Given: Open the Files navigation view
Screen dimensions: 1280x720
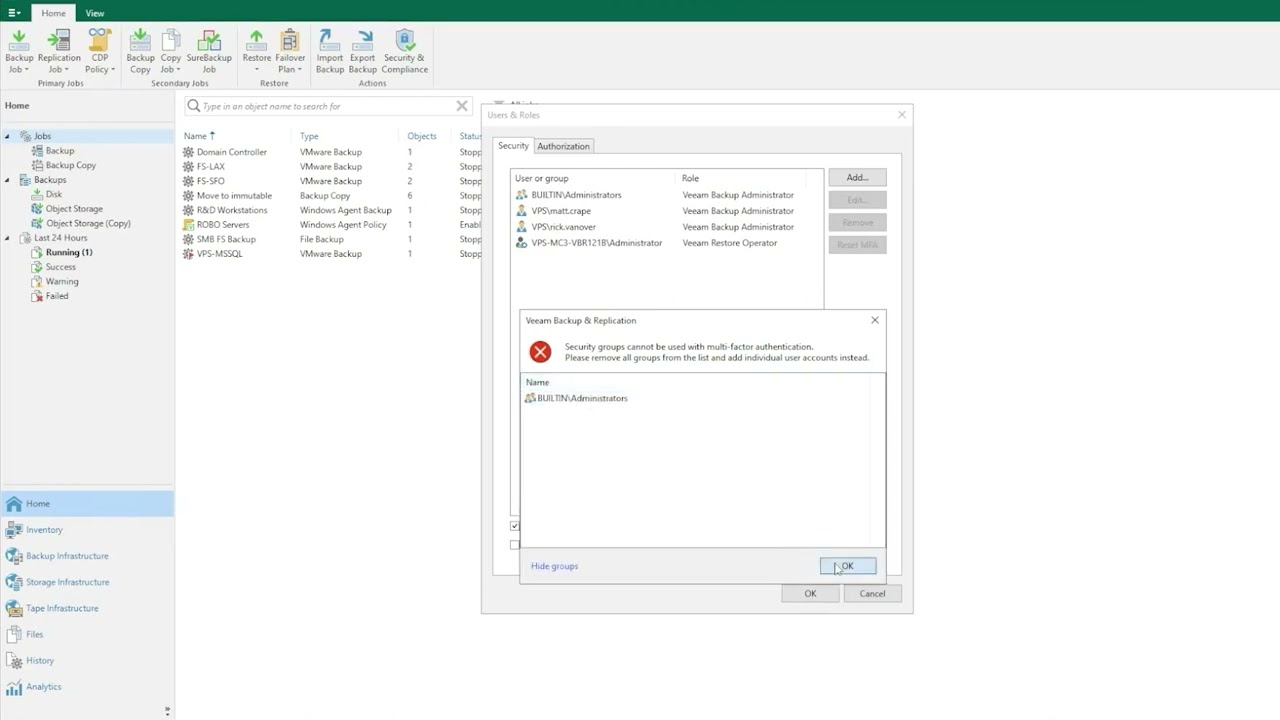Looking at the screenshot, I should pyautogui.click(x=87, y=634).
